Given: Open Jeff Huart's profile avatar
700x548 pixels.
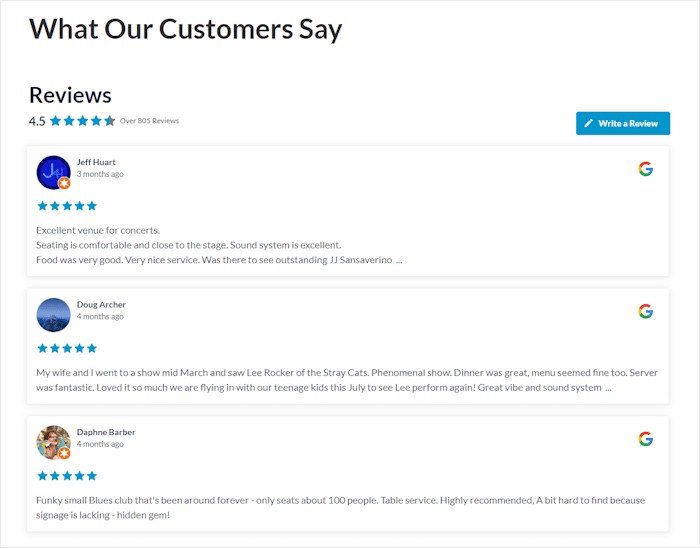Looking at the screenshot, I should pyautogui.click(x=53, y=172).
